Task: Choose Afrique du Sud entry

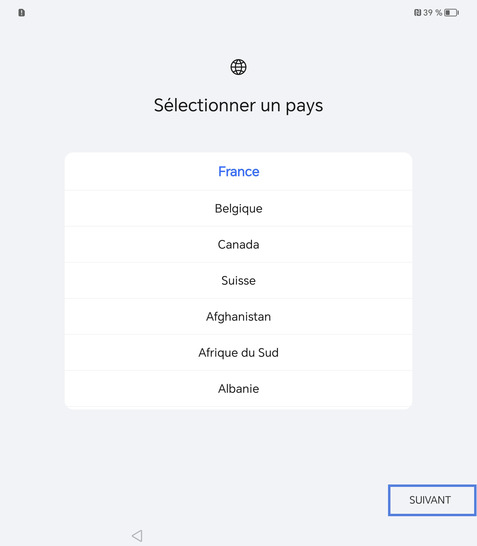Action: pos(238,353)
